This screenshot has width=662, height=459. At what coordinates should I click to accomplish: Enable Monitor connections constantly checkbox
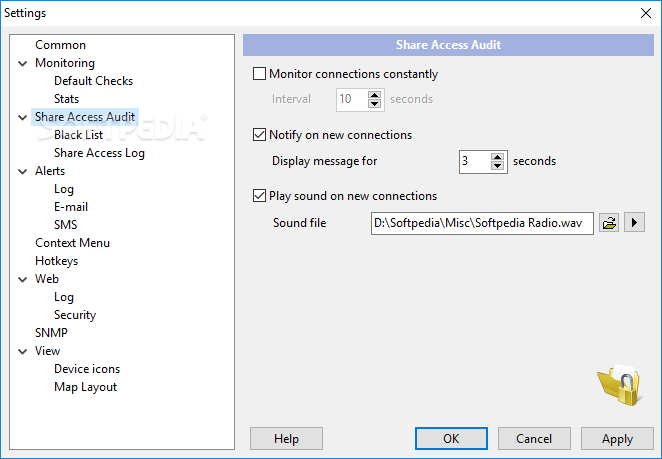[x=259, y=74]
